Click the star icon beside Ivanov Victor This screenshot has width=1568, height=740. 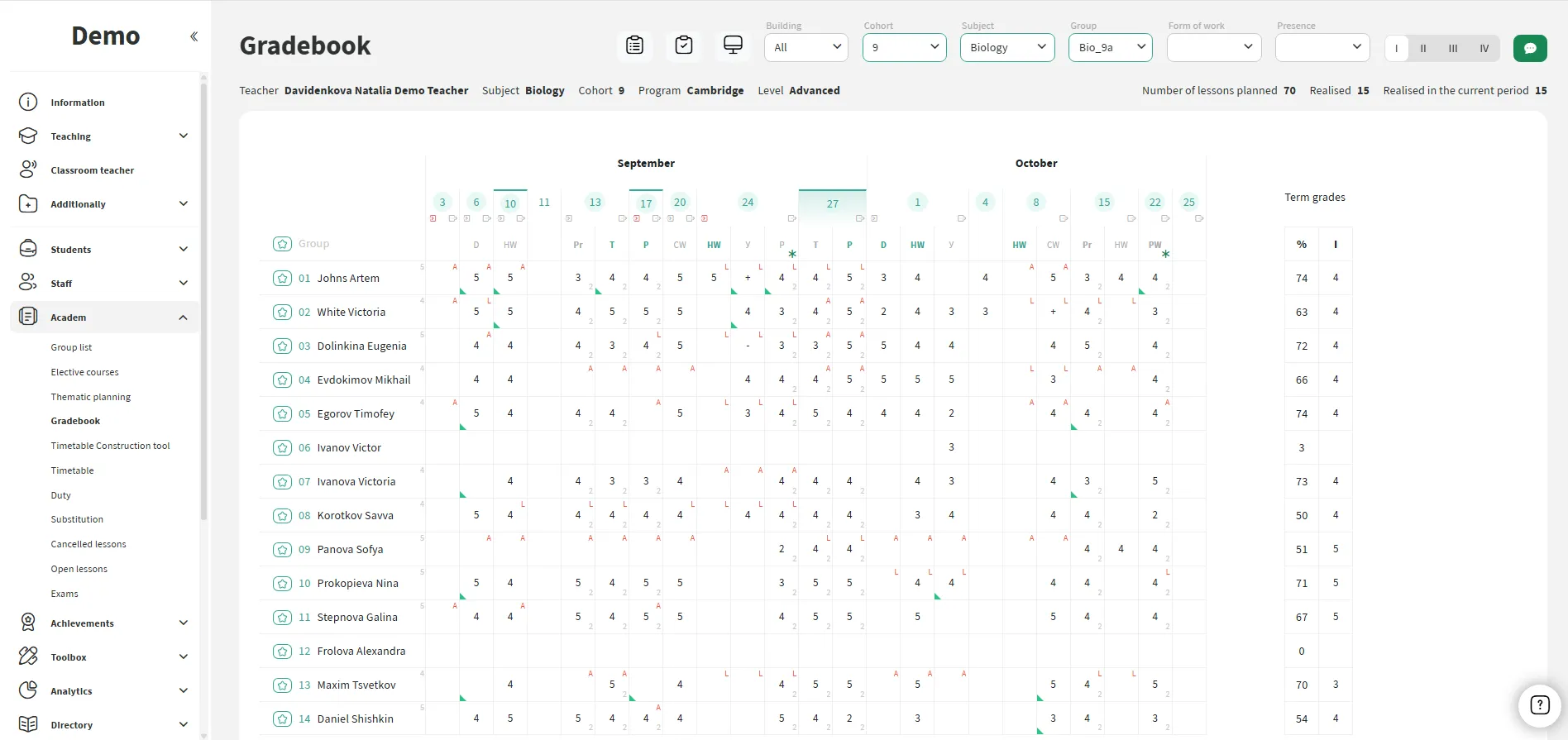pos(283,448)
